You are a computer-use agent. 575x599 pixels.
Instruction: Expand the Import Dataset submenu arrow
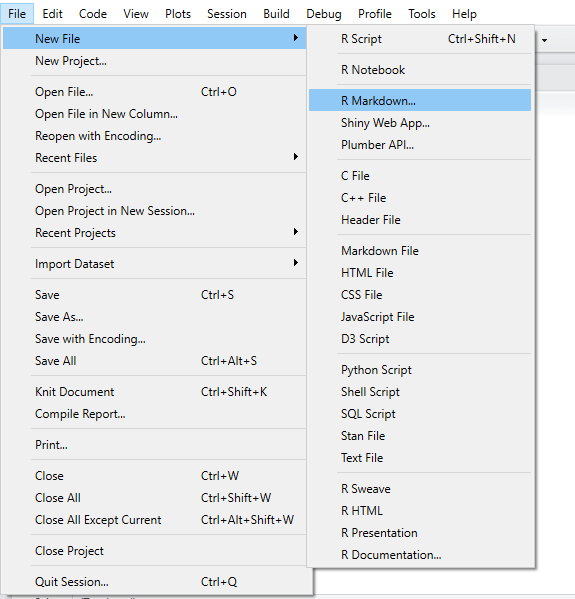[x=295, y=263]
